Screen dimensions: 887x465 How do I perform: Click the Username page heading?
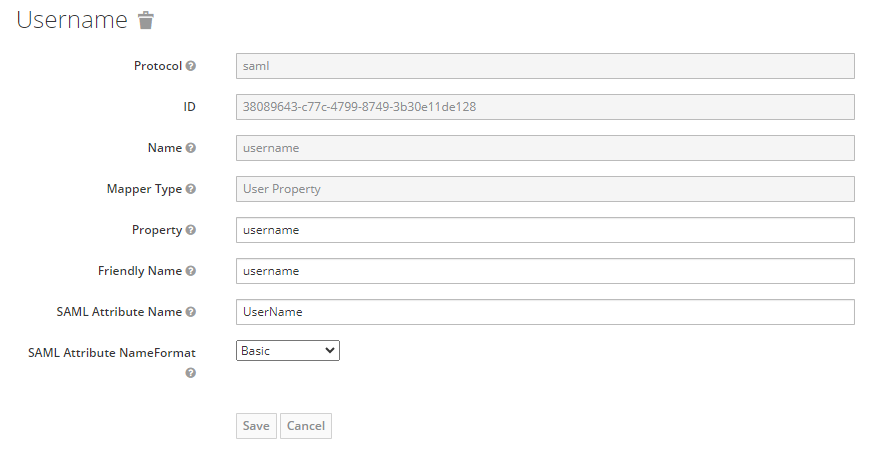pos(72,20)
